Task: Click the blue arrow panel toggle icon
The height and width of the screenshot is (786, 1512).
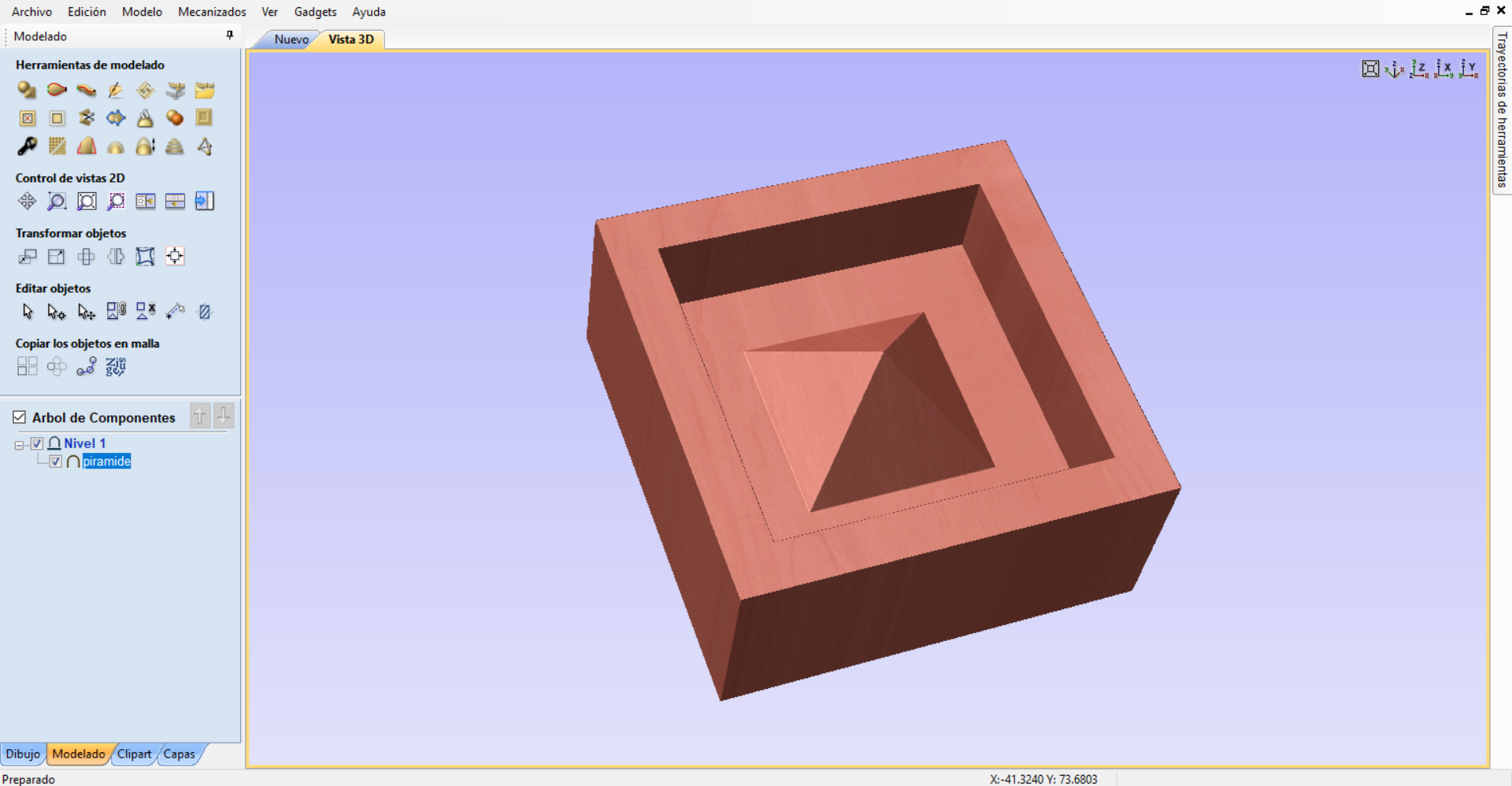Action: click(205, 202)
